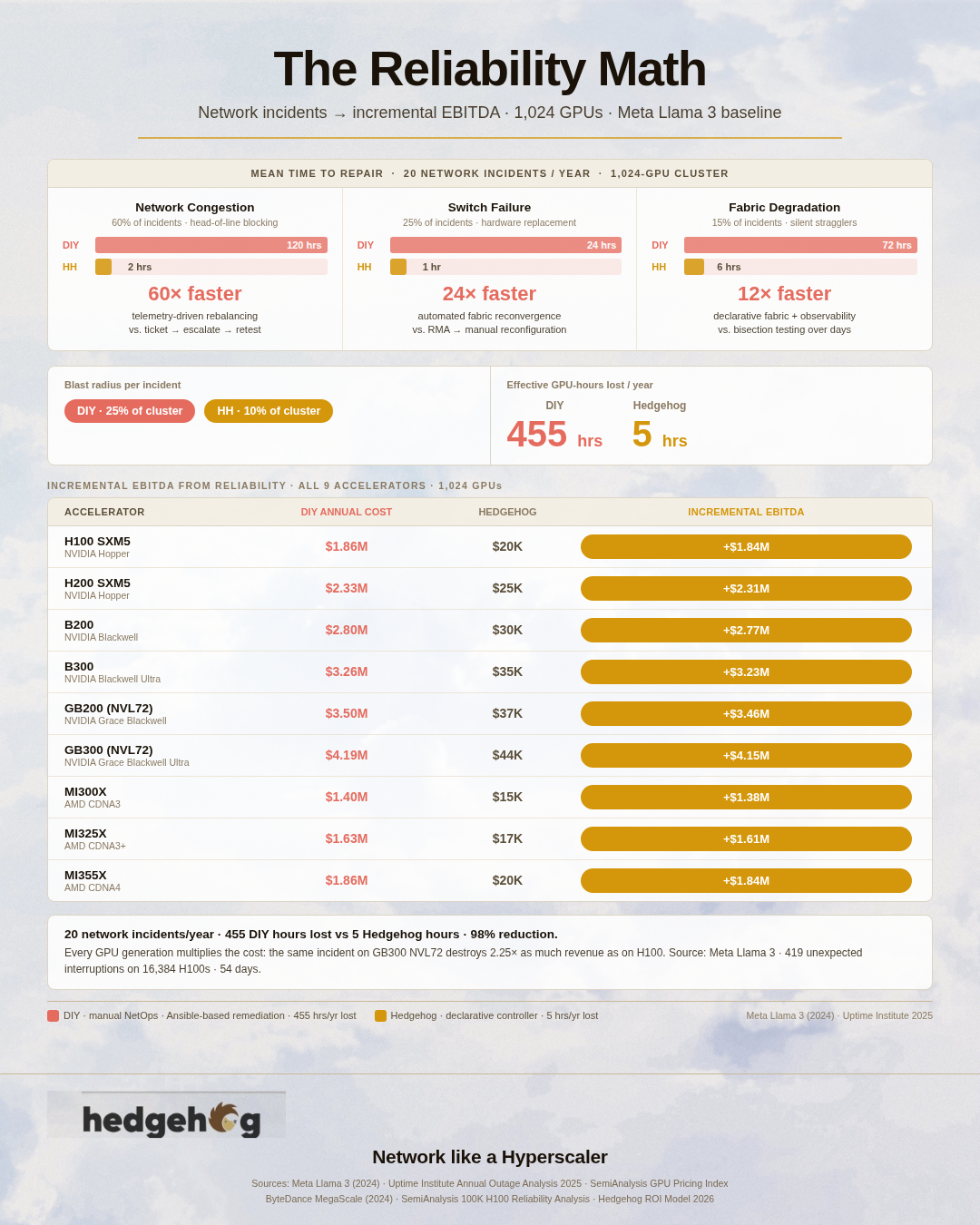Click the +$1.84M bar in the MI355X row
Image resolution: width=980 pixels, height=1225 pixels.
tap(746, 881)
